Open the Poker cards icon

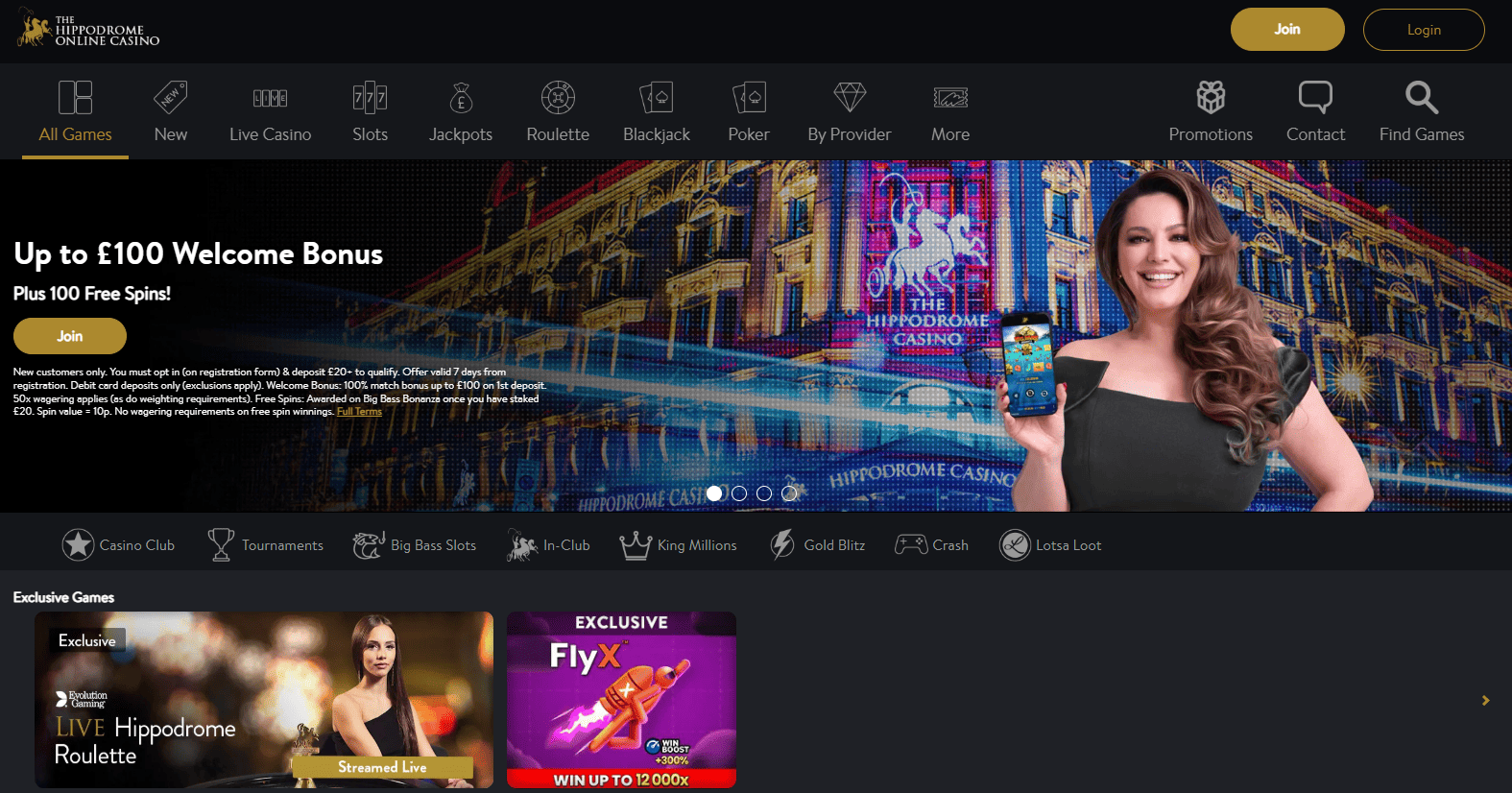click(749, 97)
